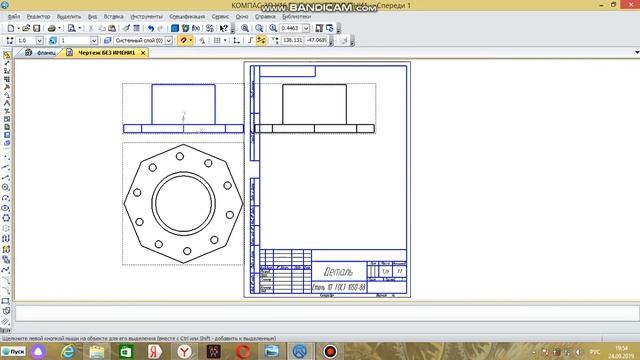Click the Open file icon
This screenshot has height=360, width=640.
coord(26,28)
